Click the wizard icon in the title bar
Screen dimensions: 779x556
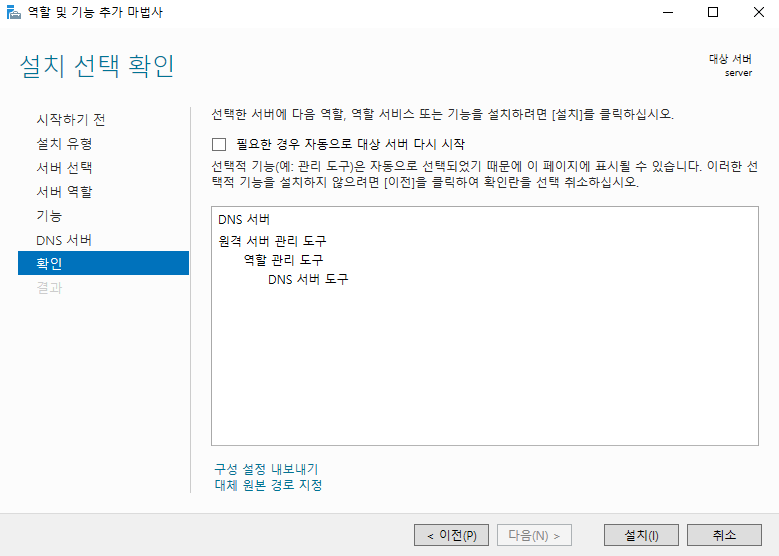coord(14,12)
